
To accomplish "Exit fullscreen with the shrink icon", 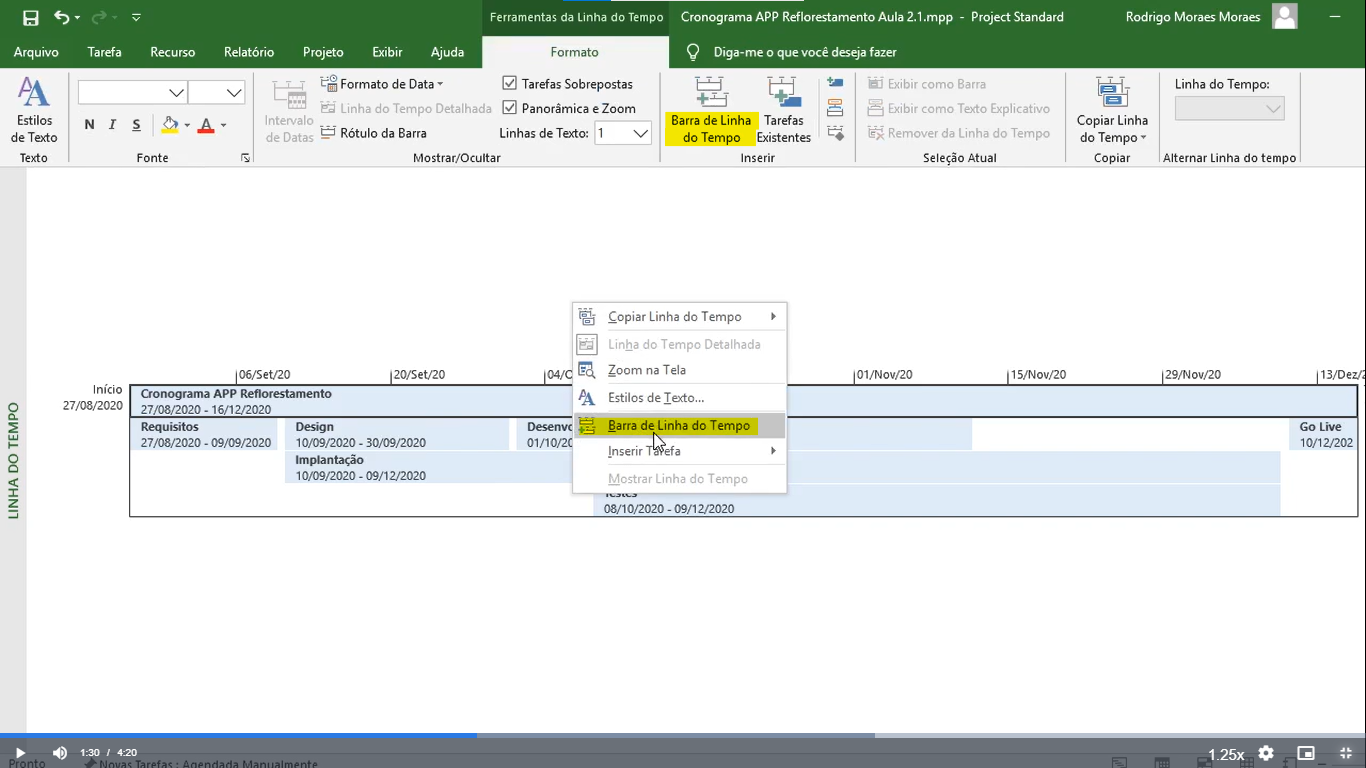I will (x=1346, y=753).
